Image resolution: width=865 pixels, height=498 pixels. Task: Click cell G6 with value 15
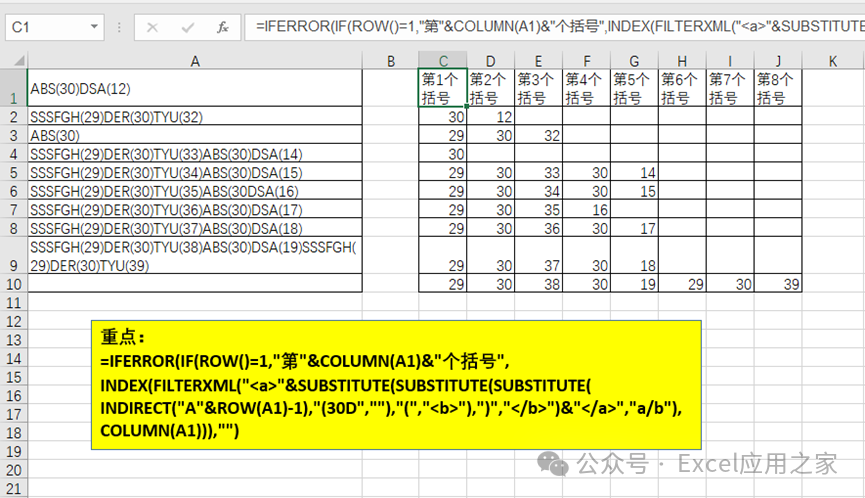634,191
